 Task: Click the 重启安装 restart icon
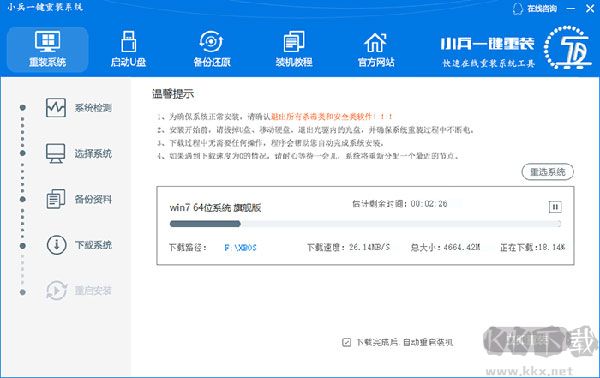(56, 290)
